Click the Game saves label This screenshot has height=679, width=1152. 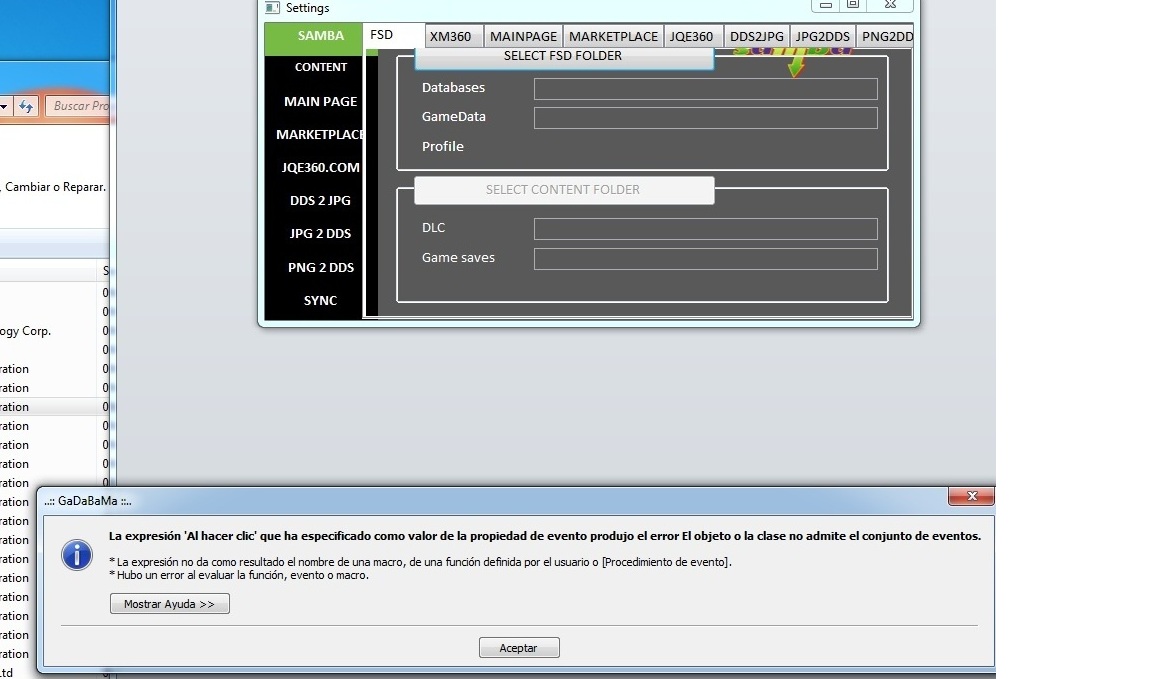tap(458, 258)
